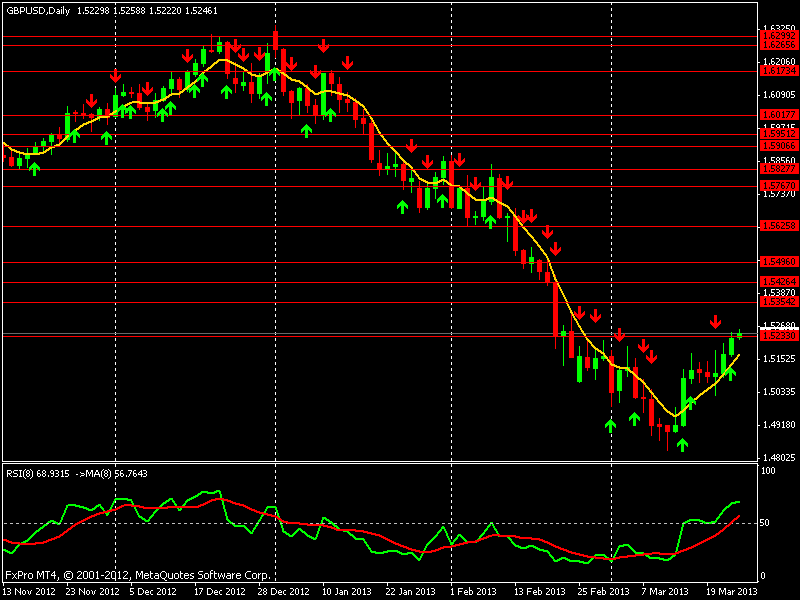Click the 0 value on RSI scale
Image resolution: width=800 pixels, height=600 pixels.
coord(763,576)
